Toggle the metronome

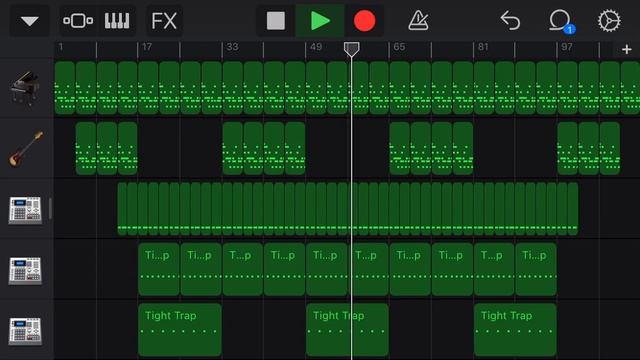418,20
